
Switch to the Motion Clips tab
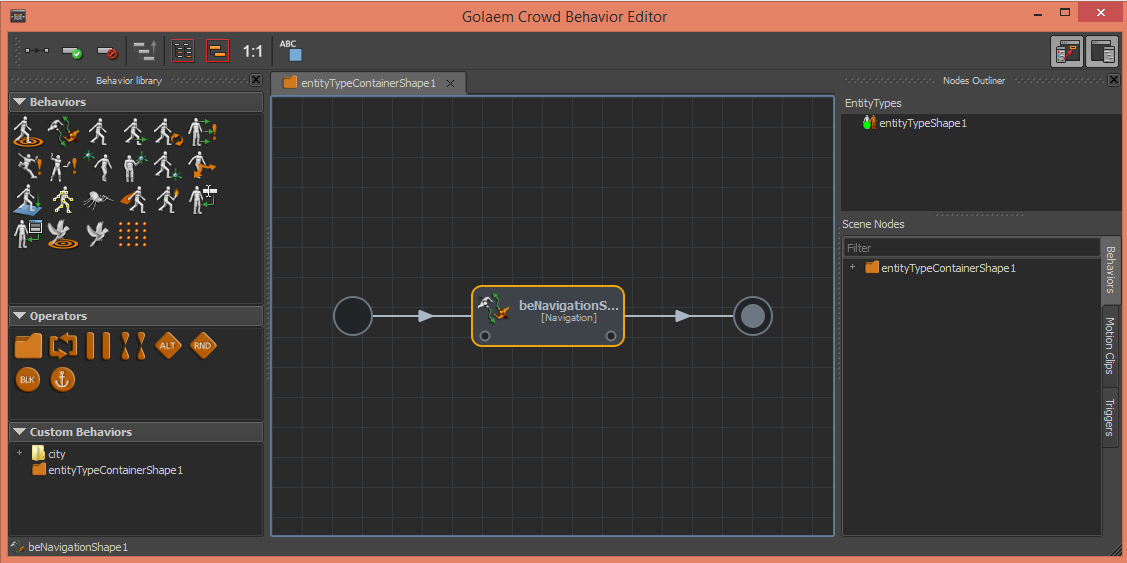pos(1110,346)
